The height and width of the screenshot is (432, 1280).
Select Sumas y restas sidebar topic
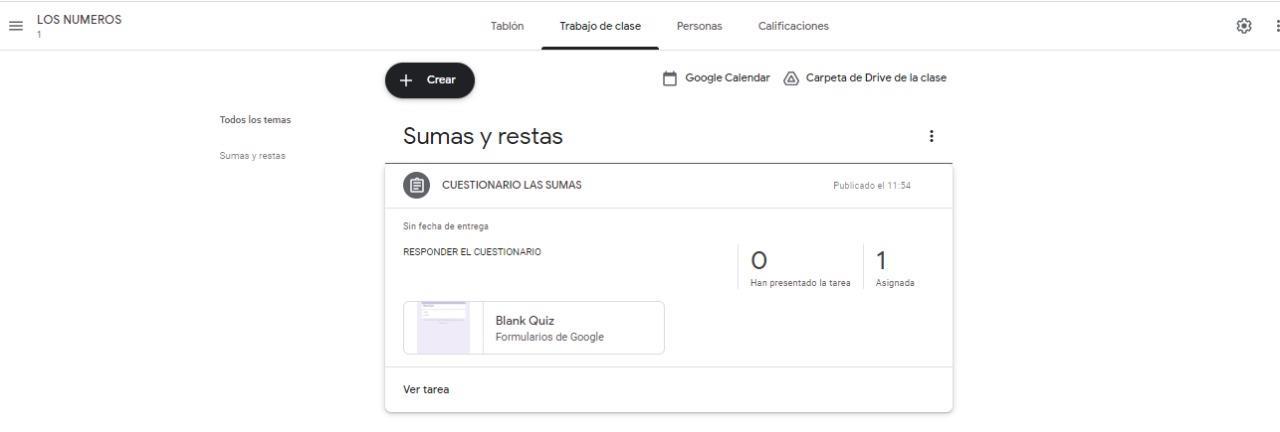coord(252,155)
